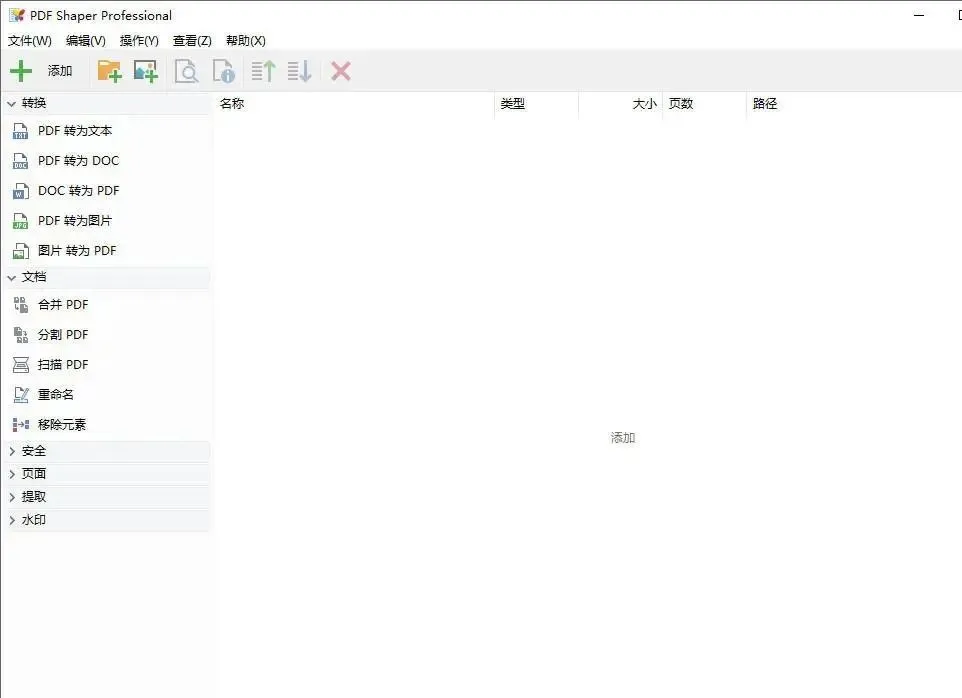The image size is (962, 698).
Task: Click the 添加 link in empty file list
Action: click(623, 438)
